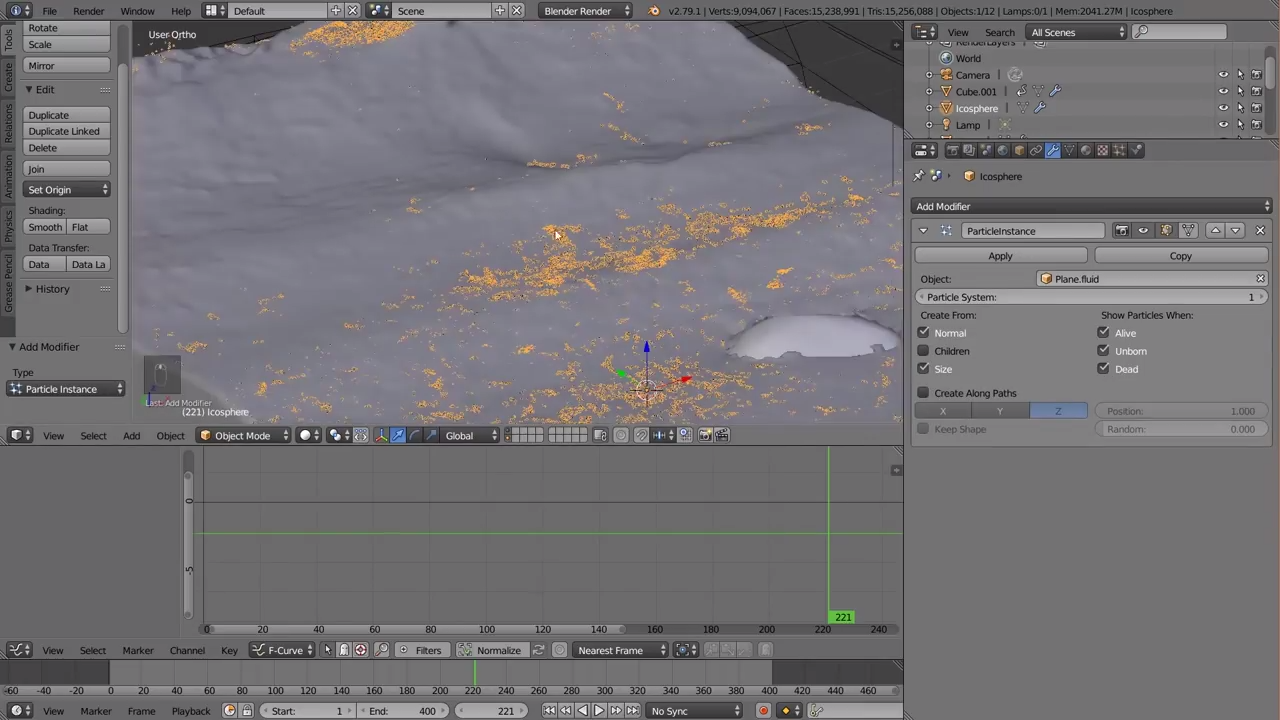Open the Object Mode dropdown
Image resolution: width=1280 pixels, height=720 pixels.
[242, 434]
